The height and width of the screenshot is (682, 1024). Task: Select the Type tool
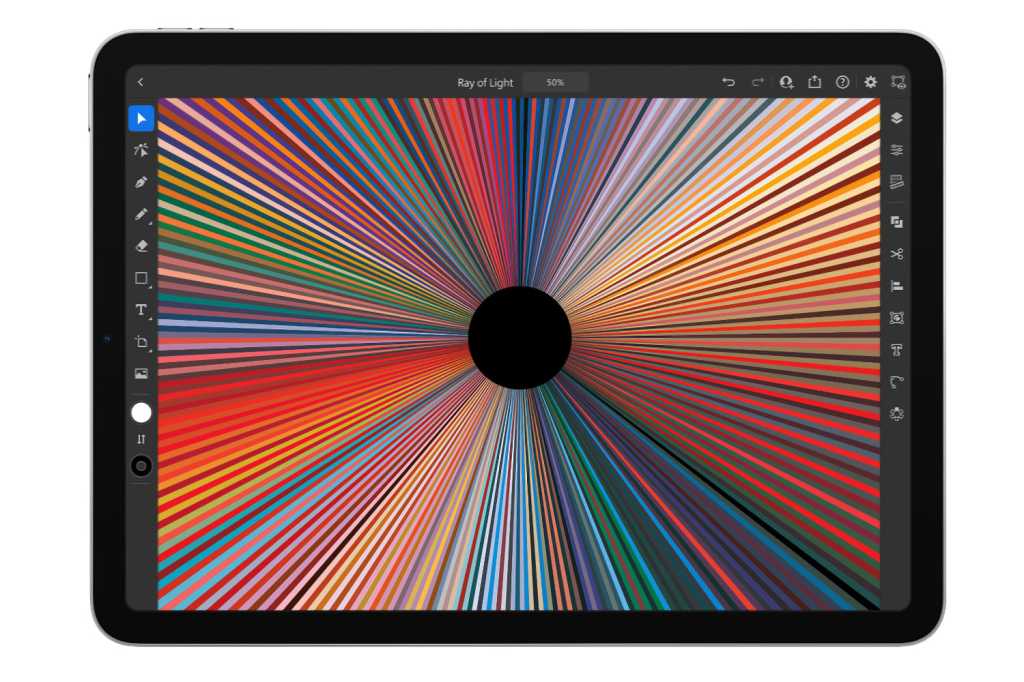click(x=141, y=310)
